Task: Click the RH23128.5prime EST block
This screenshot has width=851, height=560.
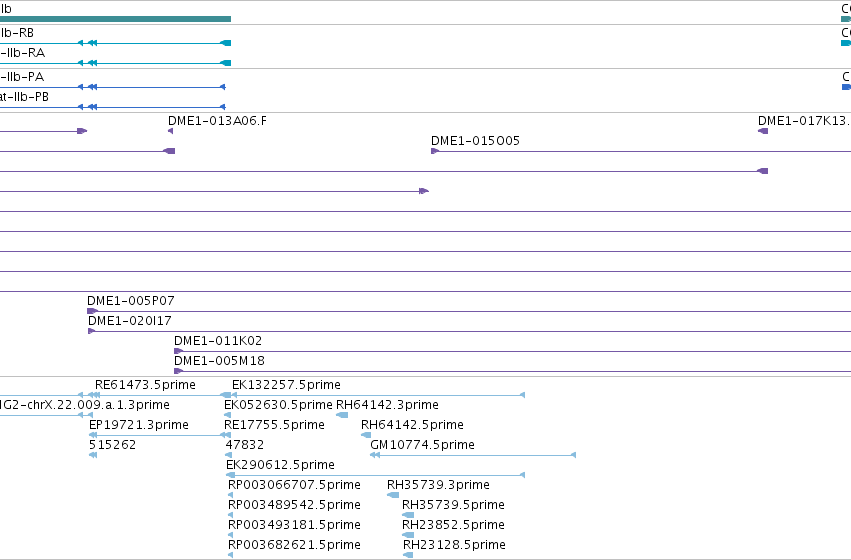Action: [408, 555]
